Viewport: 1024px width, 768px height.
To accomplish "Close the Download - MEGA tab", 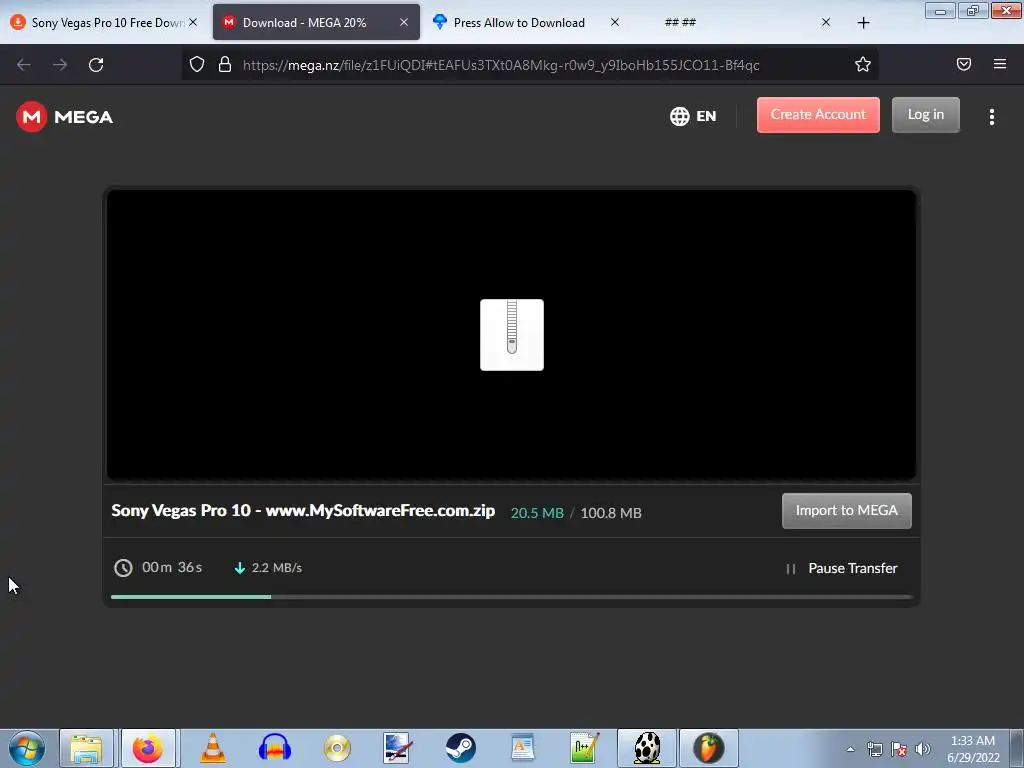I will [x=404, y=22].
